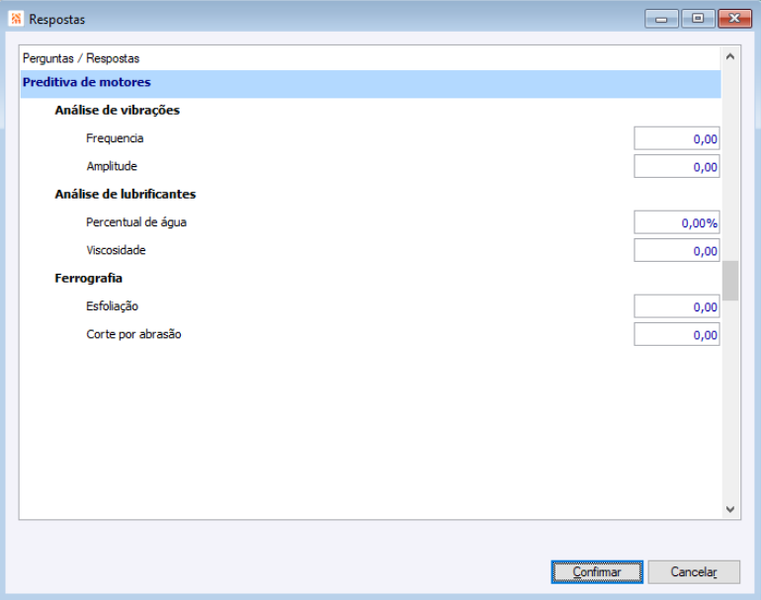761x600 pixels.
Task: Focus the Frequencia value field
Action: (677, 139)
